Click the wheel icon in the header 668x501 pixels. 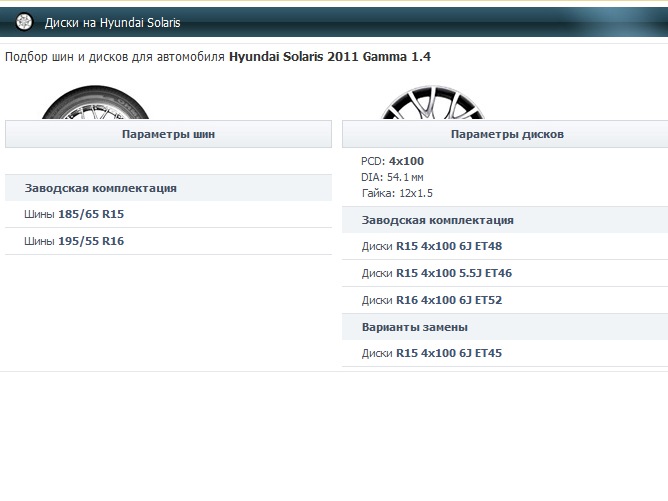[x=24, y=22]
